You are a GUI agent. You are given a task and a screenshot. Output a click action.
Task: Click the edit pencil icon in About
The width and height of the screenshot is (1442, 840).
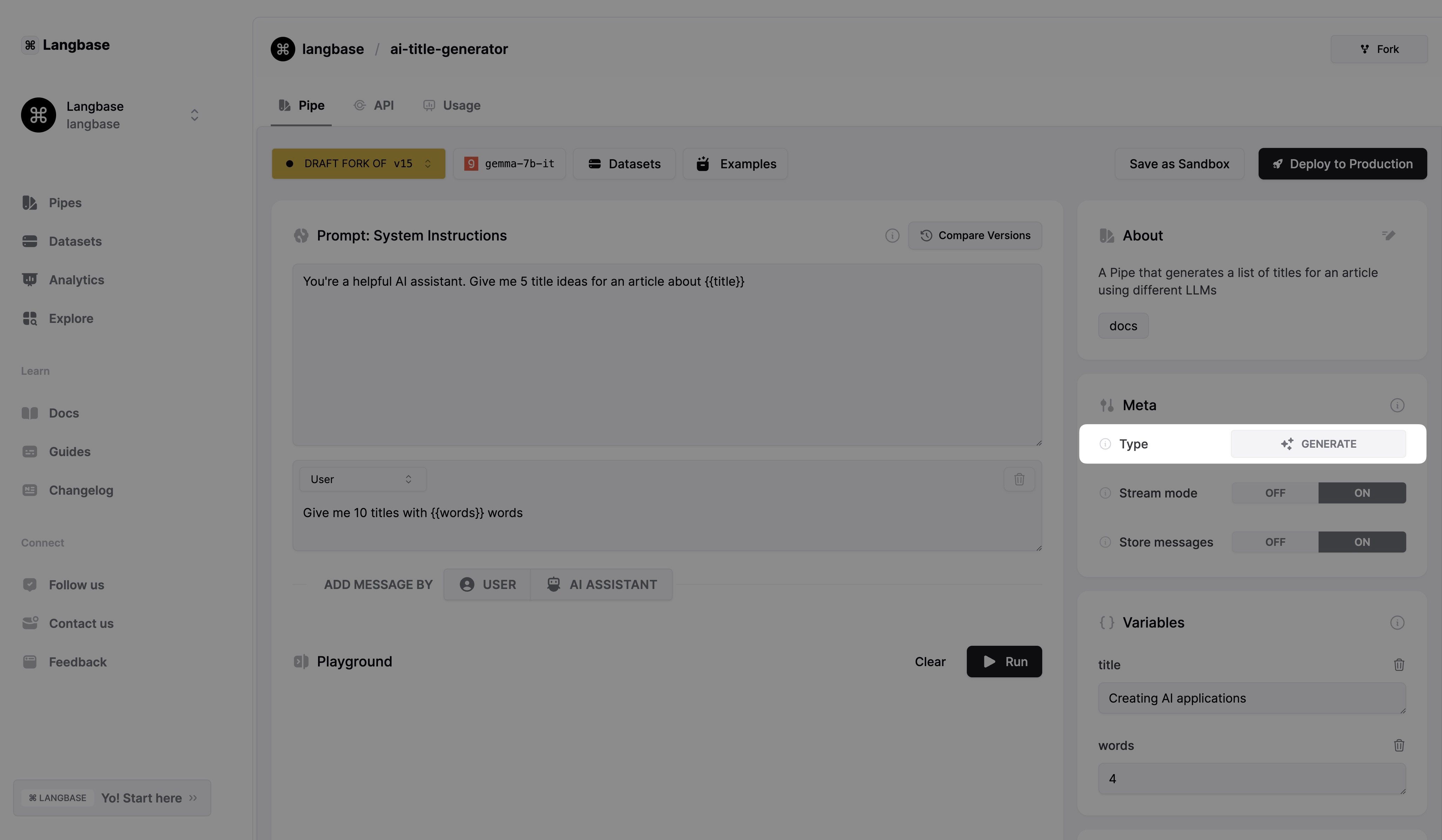click(x=1388, y=235)
